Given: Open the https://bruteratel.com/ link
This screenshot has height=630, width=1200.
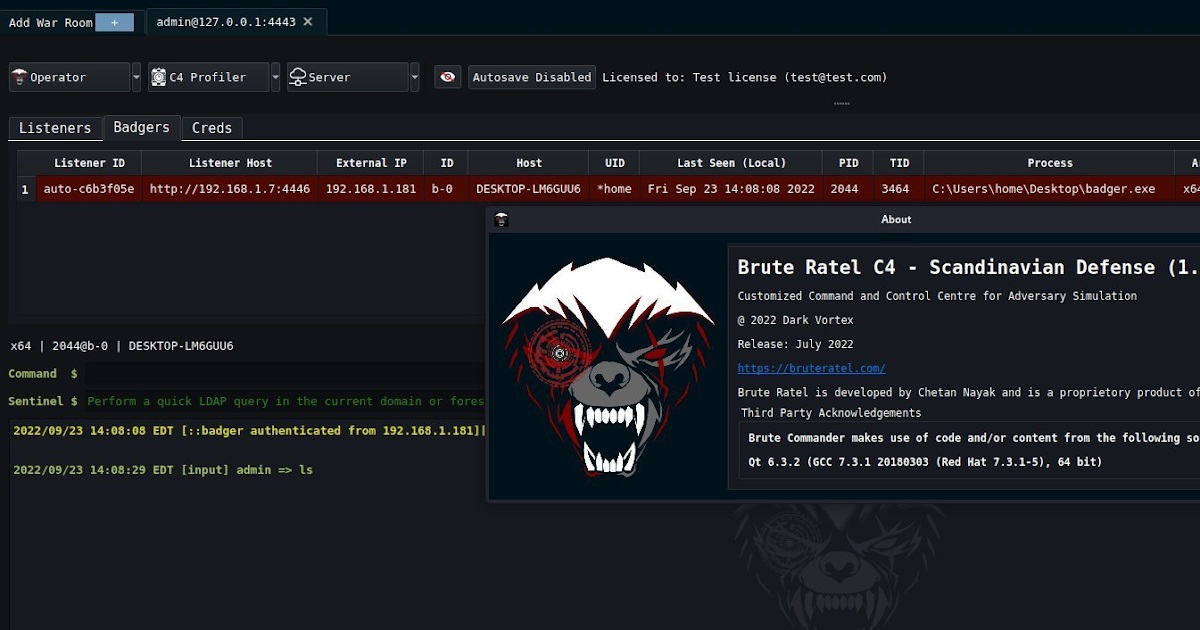Looking at the screenshot, I should (x=811, y=368).
